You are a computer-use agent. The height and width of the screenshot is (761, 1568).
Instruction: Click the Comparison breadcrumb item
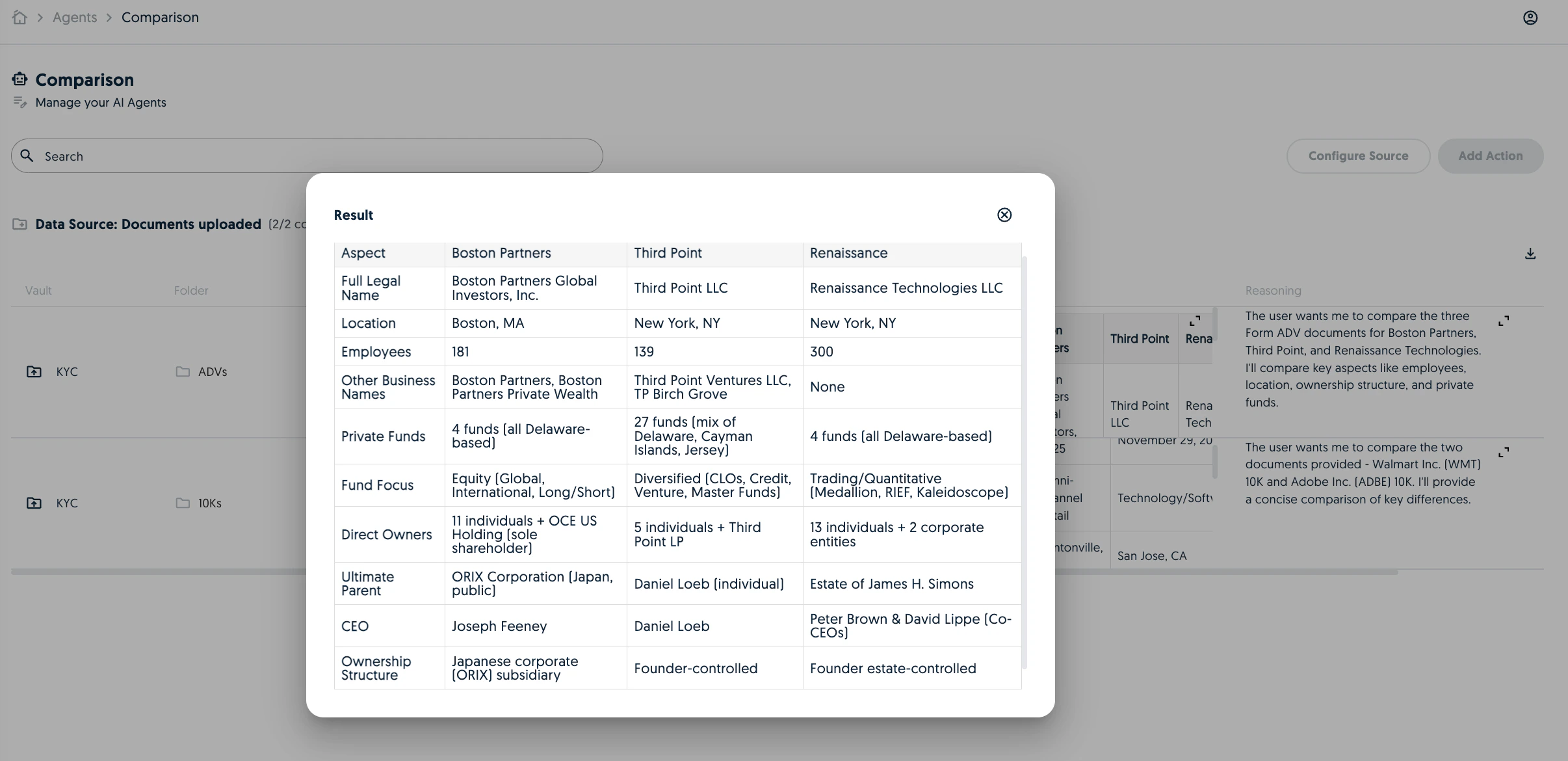pos(160,18)
